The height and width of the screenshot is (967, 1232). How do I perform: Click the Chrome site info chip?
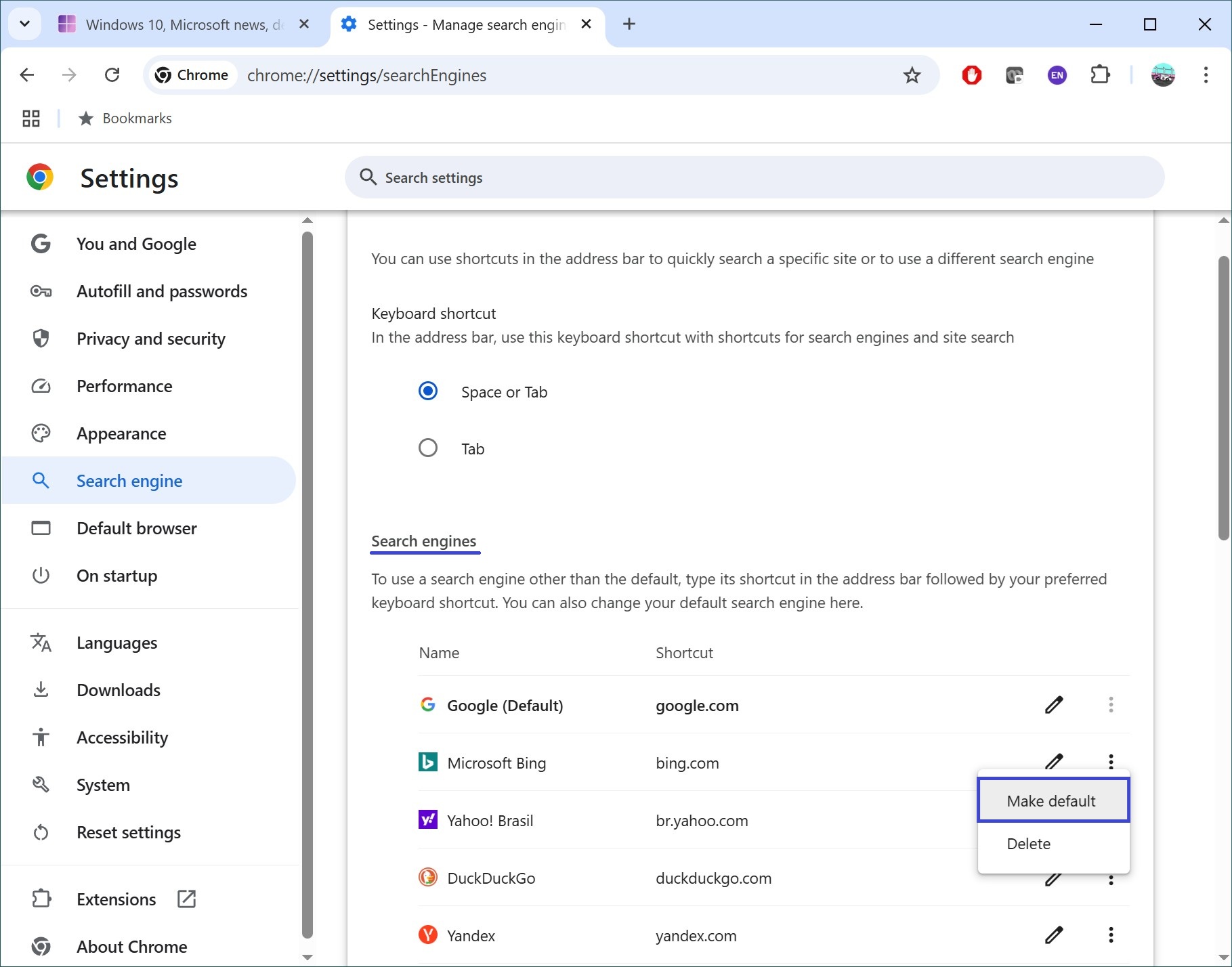192,75
